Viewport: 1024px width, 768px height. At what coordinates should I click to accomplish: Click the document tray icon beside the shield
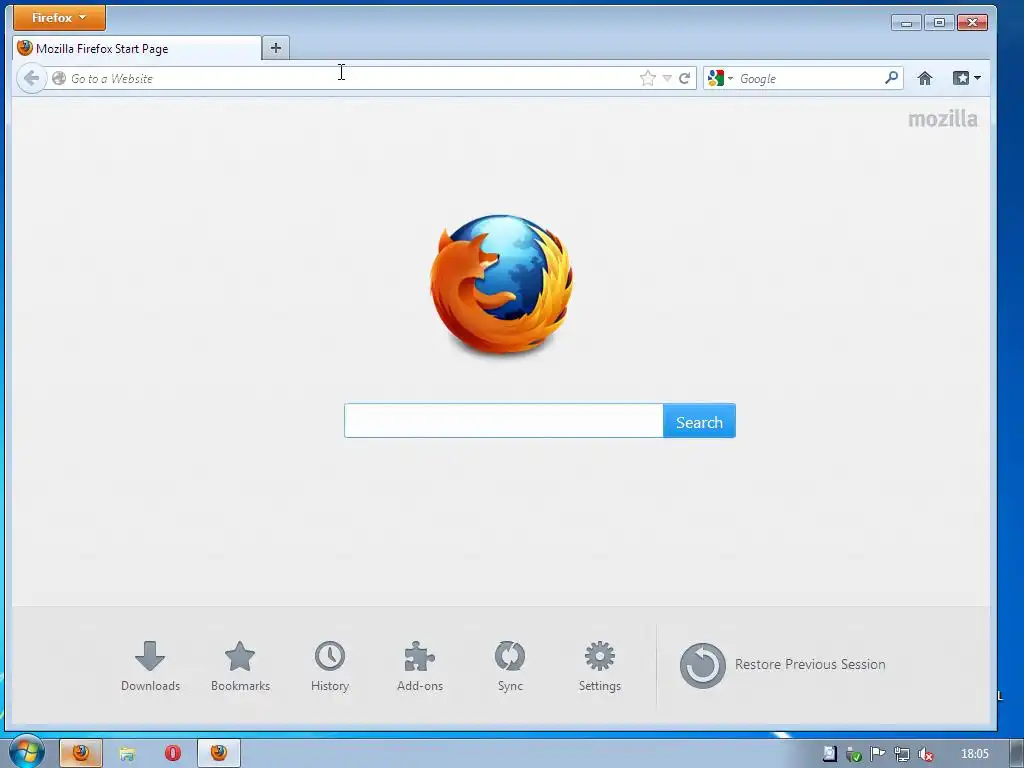coord(829,754)
